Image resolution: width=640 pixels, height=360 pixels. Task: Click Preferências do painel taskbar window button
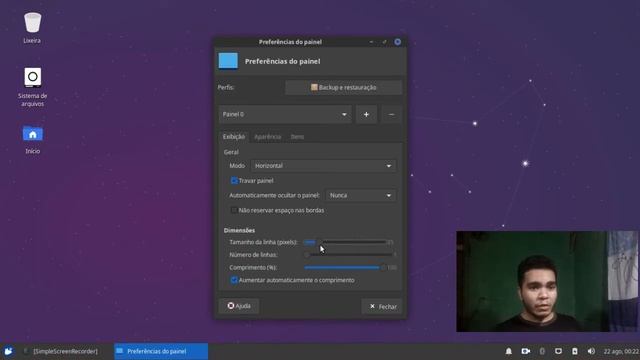coord(161,351)
